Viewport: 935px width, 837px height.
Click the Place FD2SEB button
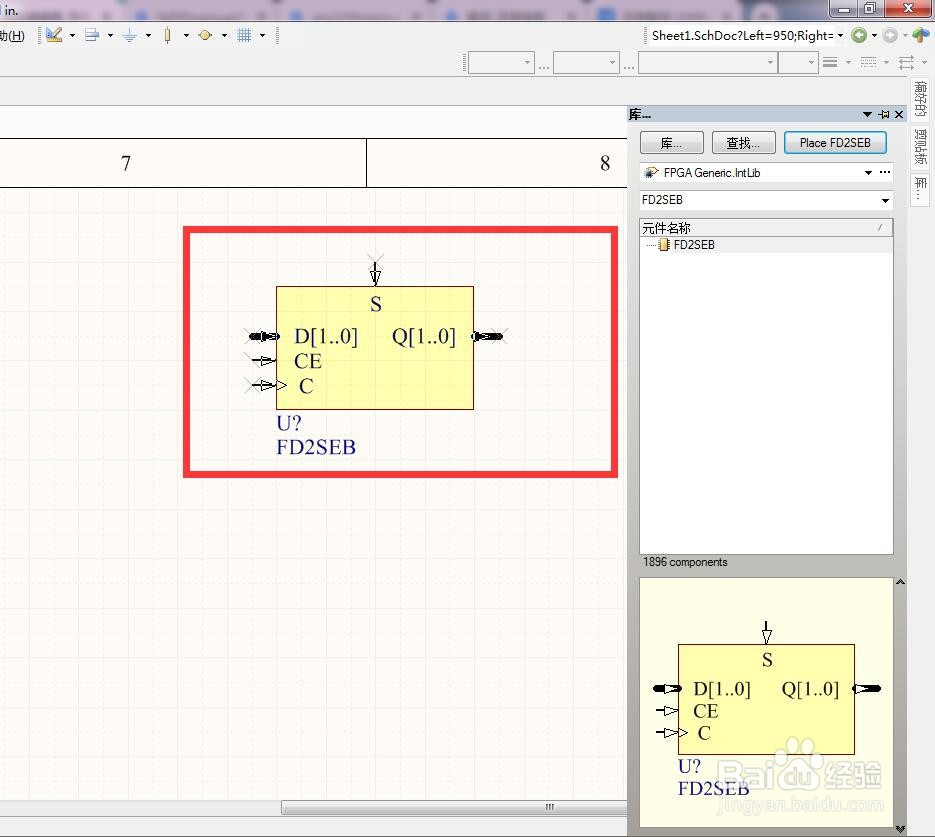(835, 143)
